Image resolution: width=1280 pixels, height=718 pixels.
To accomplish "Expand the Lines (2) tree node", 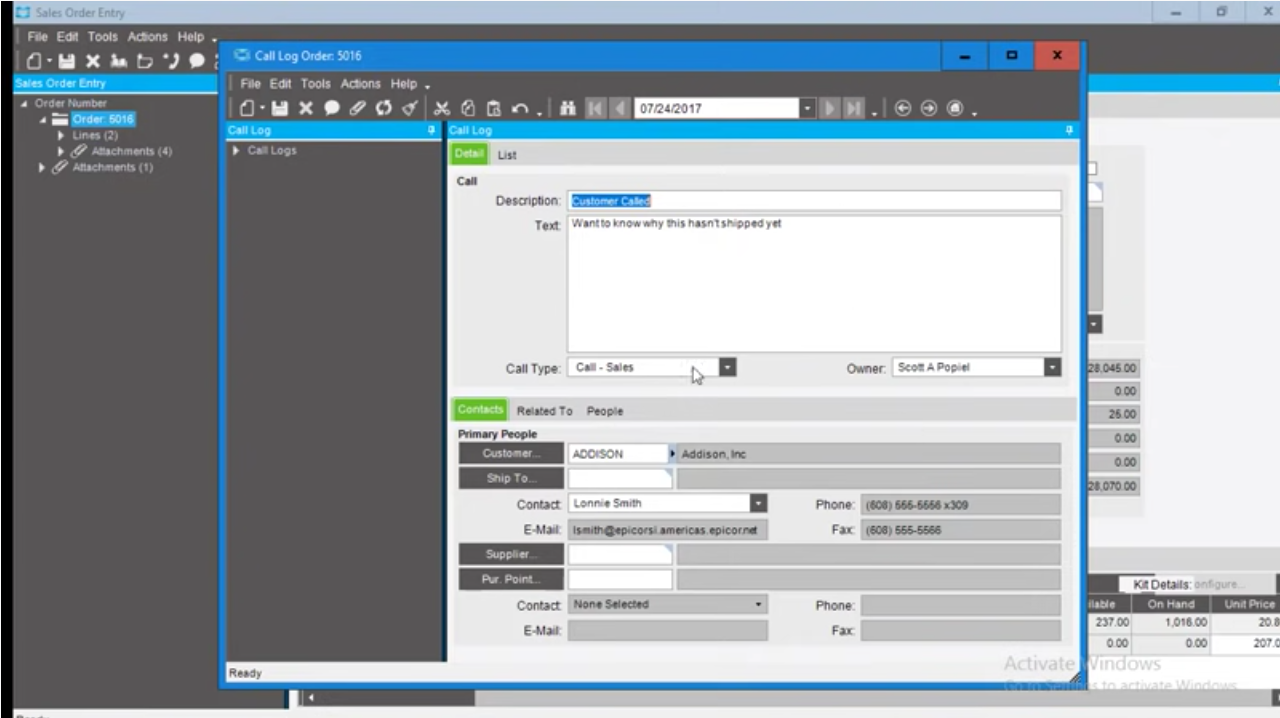I will 60,135.
